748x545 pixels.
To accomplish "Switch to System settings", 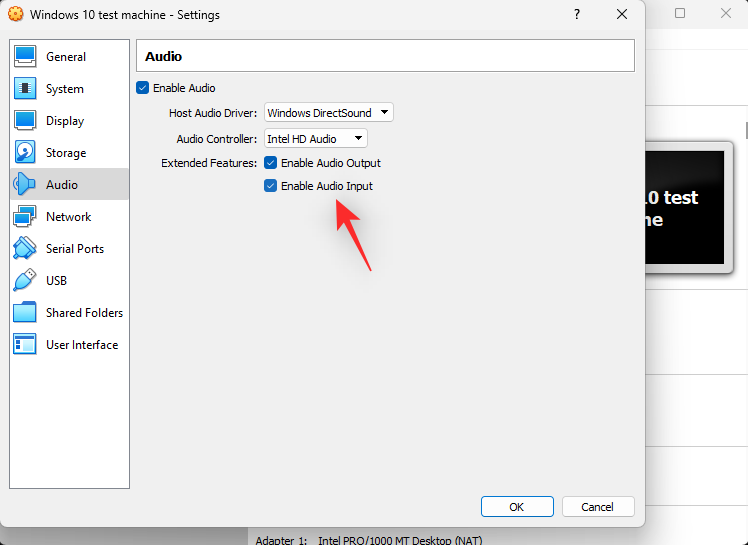I will point(70,89).
